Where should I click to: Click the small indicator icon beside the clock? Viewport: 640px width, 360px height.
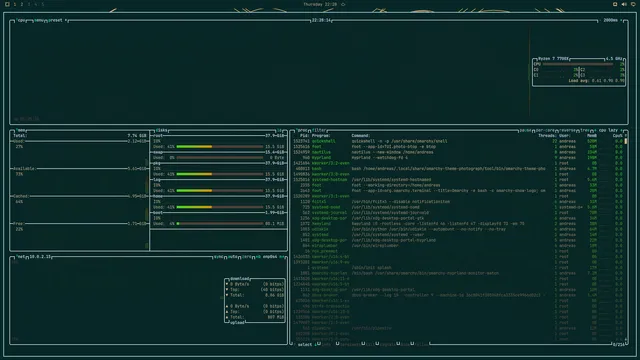click(x=343, y=4)
